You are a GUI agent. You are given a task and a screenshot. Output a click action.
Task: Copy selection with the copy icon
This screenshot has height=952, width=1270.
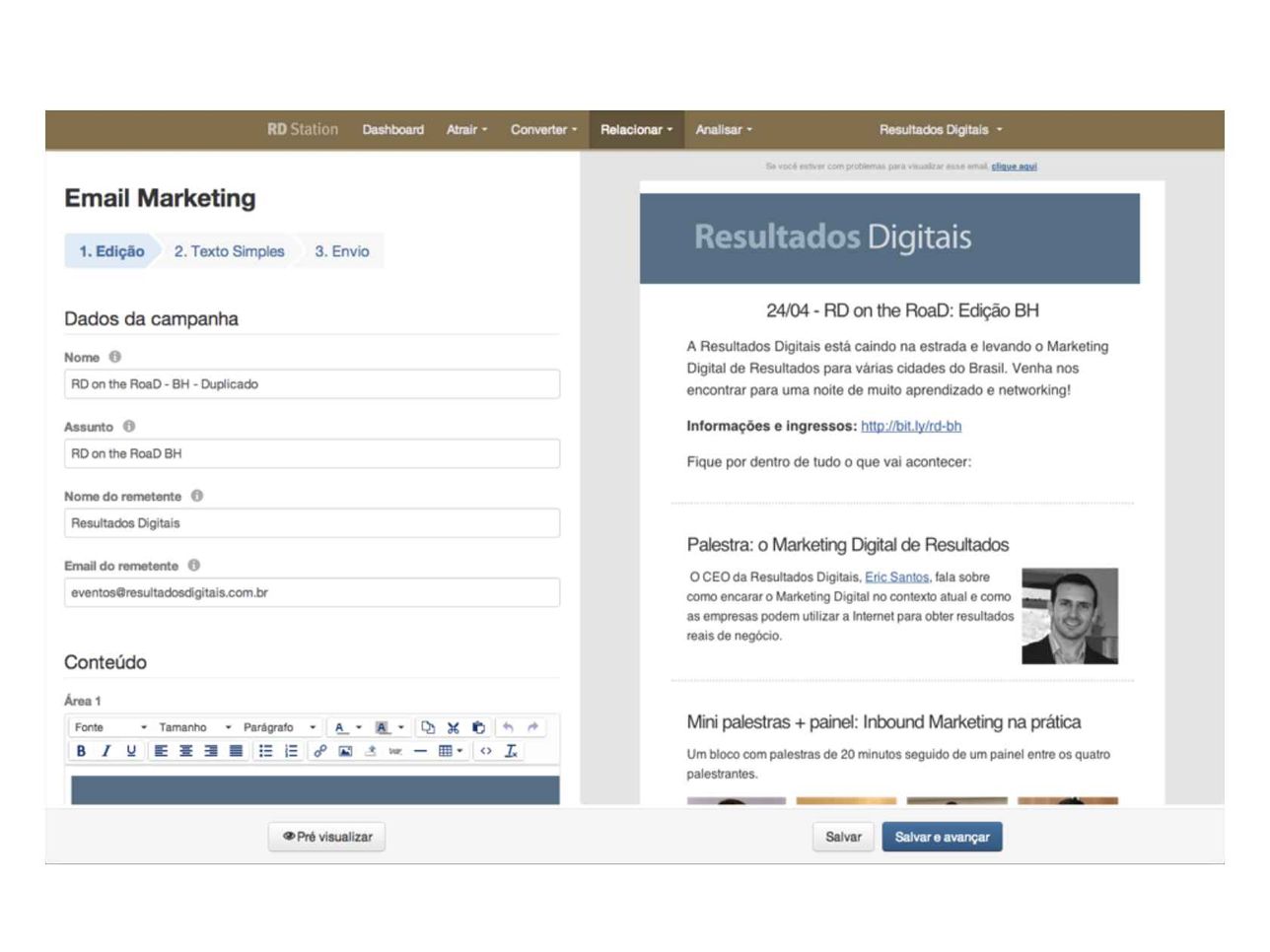coord(428,727)
